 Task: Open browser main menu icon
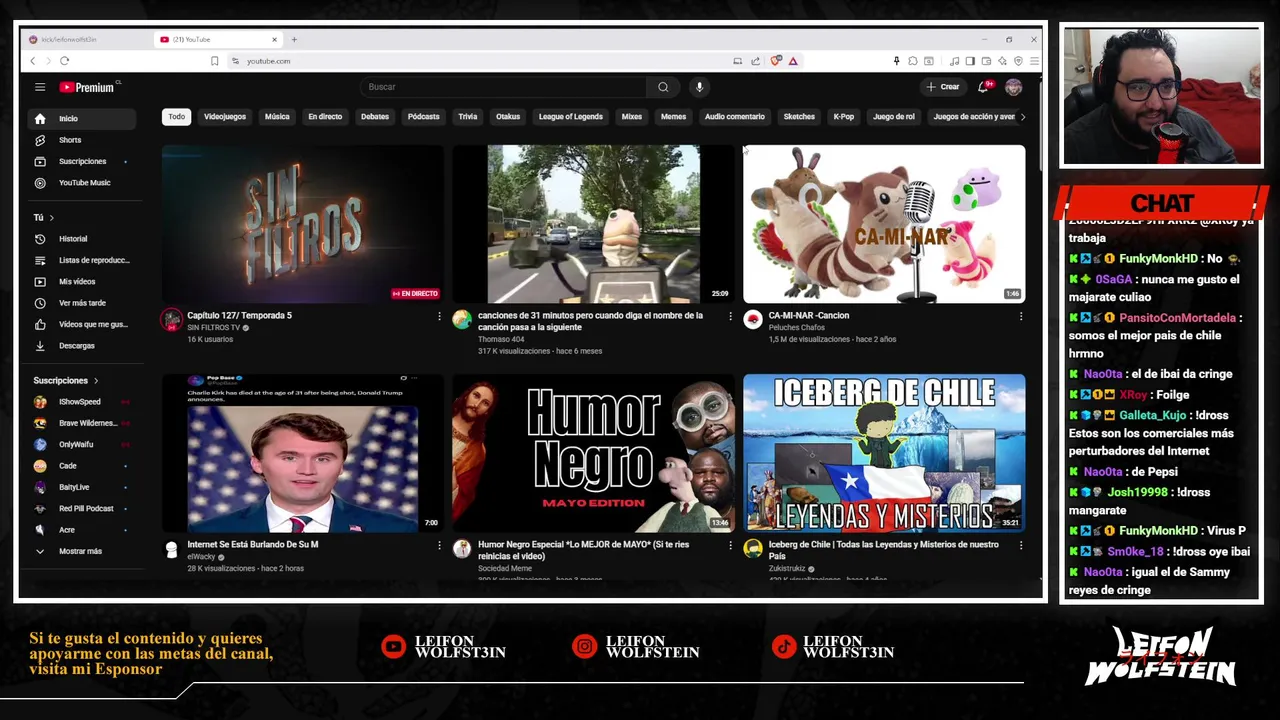[1034, 61]
